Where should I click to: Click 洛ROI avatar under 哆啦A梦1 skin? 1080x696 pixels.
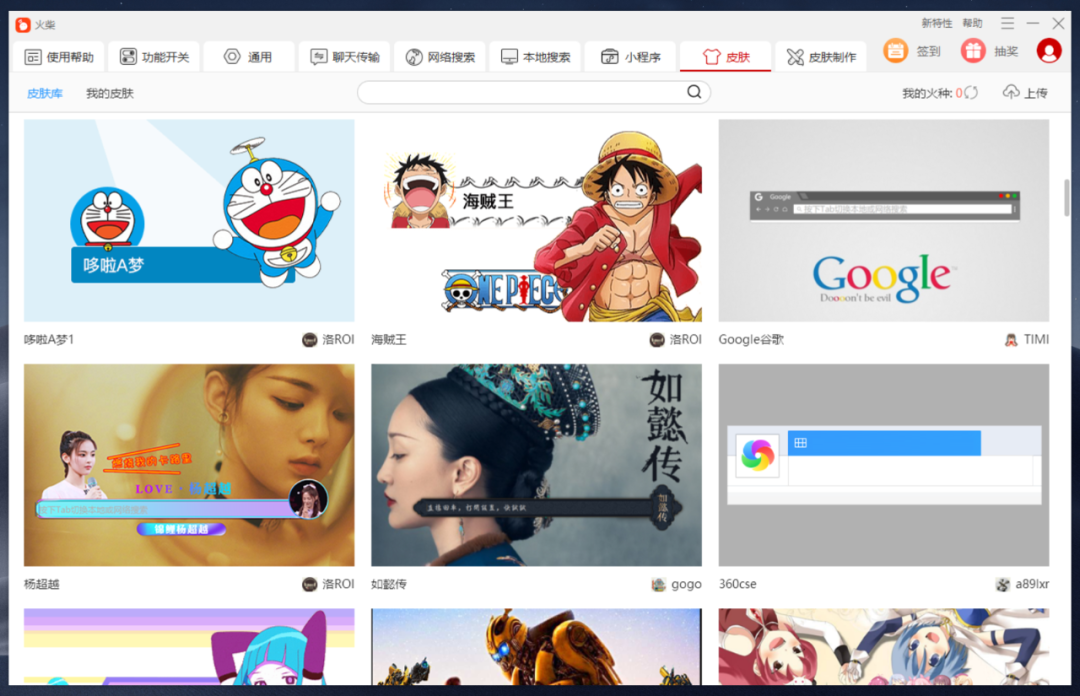click(x=310, y=340)
